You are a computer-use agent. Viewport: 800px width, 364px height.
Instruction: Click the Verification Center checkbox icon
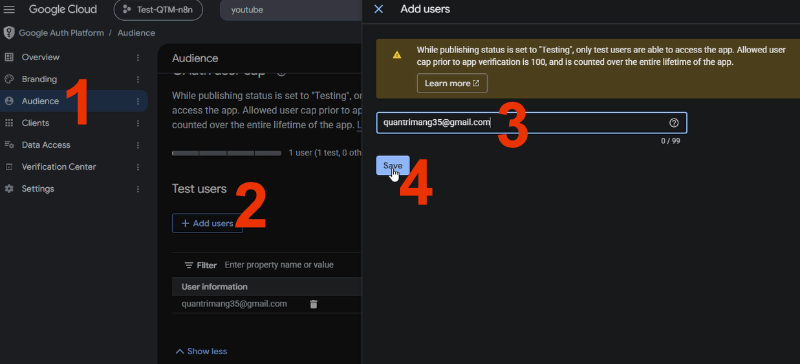click(x=9, y=167)
